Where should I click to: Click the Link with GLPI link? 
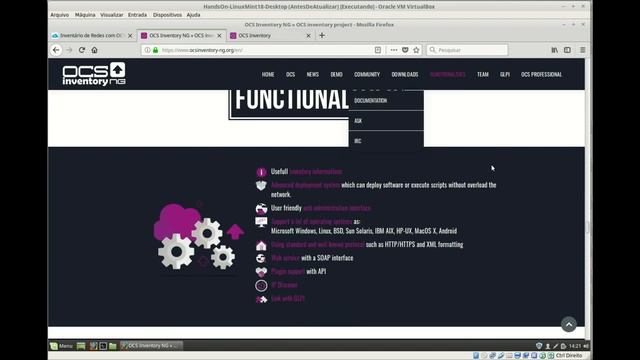click(x=288, y=299)
